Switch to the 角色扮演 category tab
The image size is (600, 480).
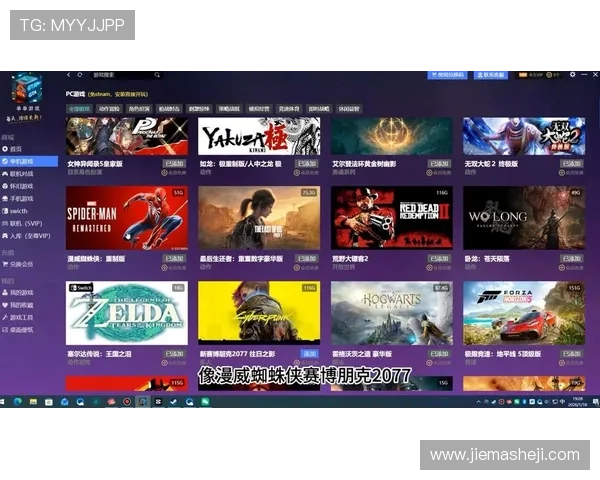pyautogui.click(x=139, y=108)
